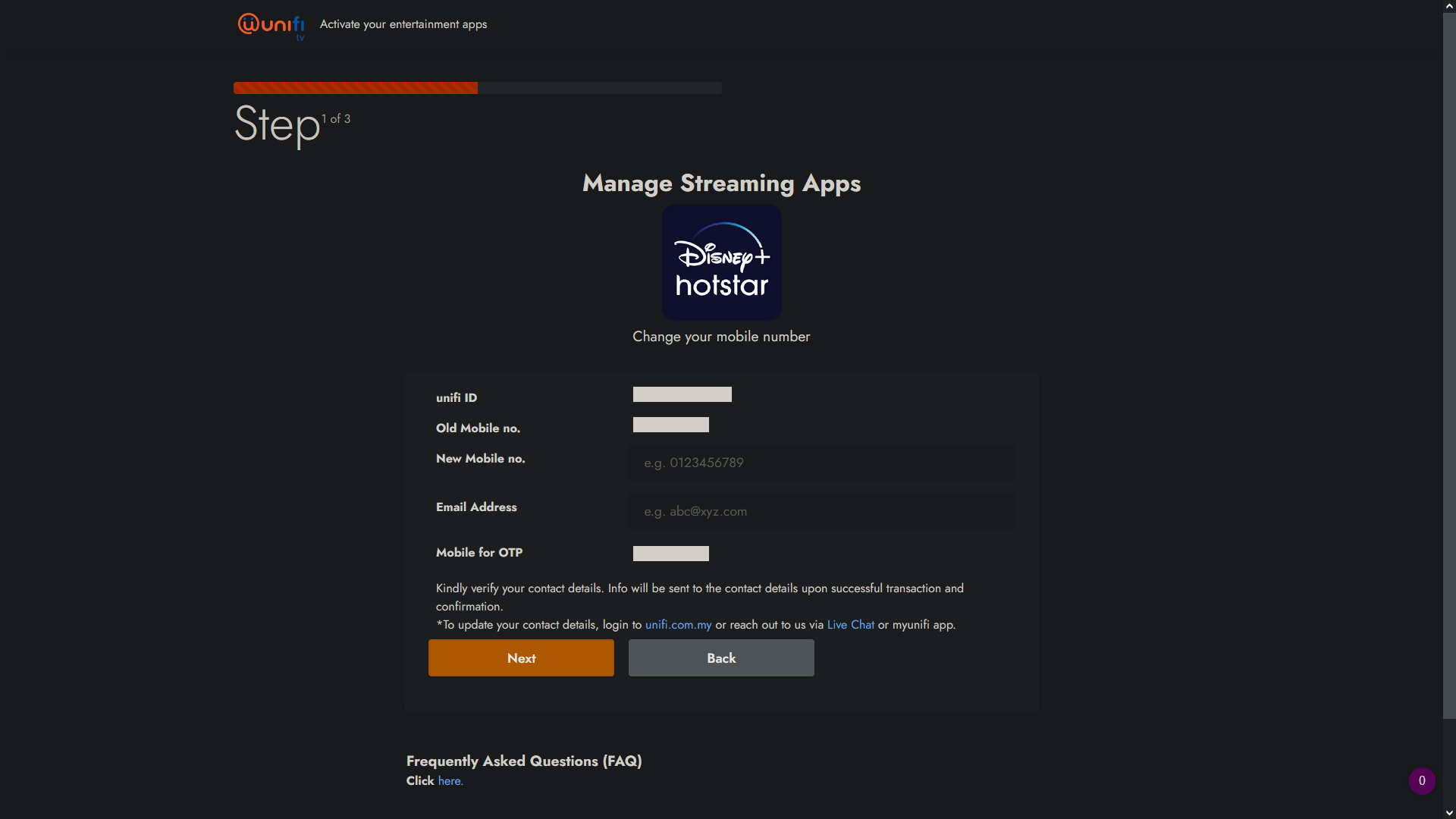This screenshot has height=819, width=1456.
Task: Click the 'Email Address' label
Action: [x=476, y=507]
